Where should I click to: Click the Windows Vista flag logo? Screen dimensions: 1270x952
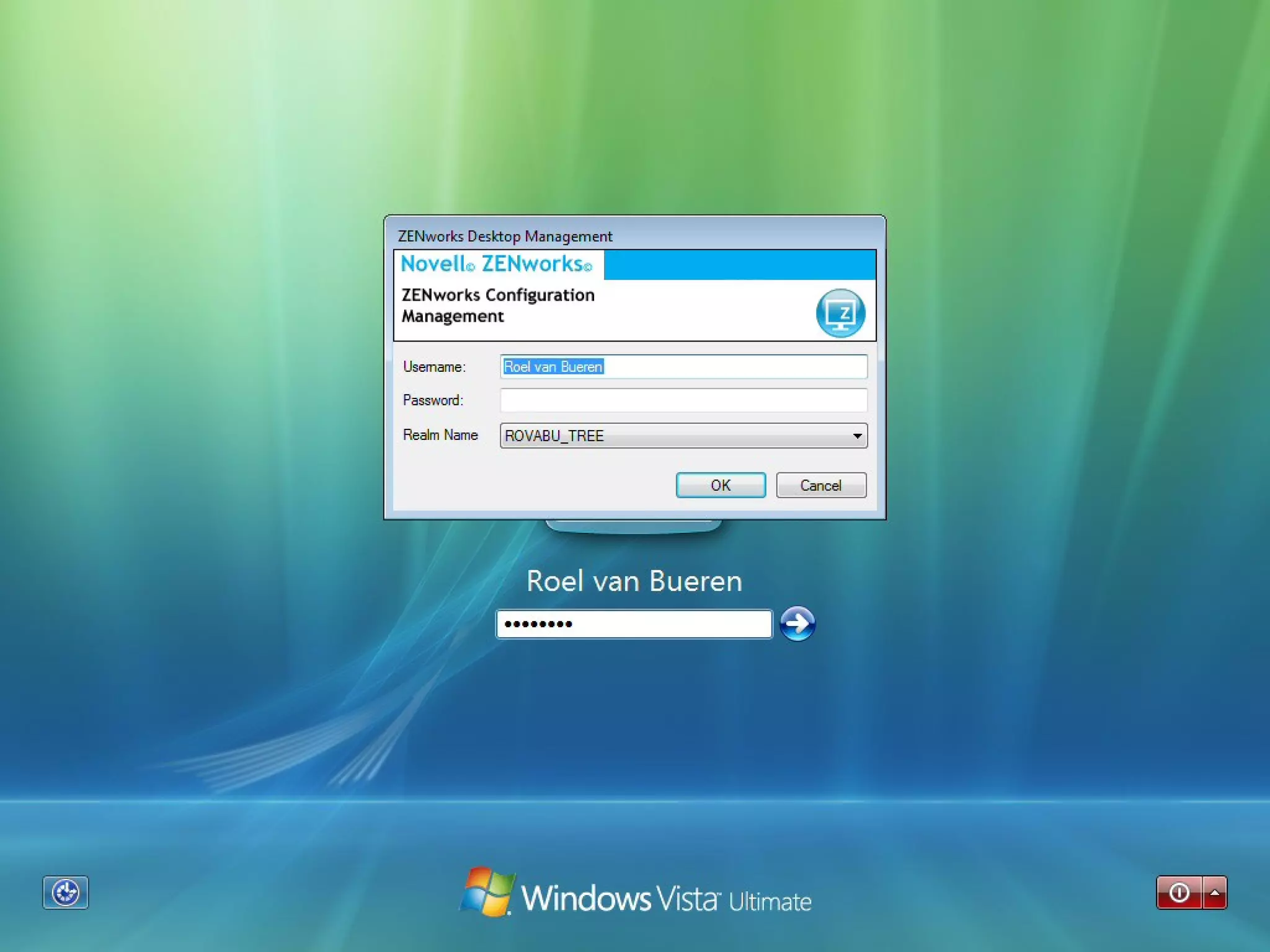tap(489, 891)
